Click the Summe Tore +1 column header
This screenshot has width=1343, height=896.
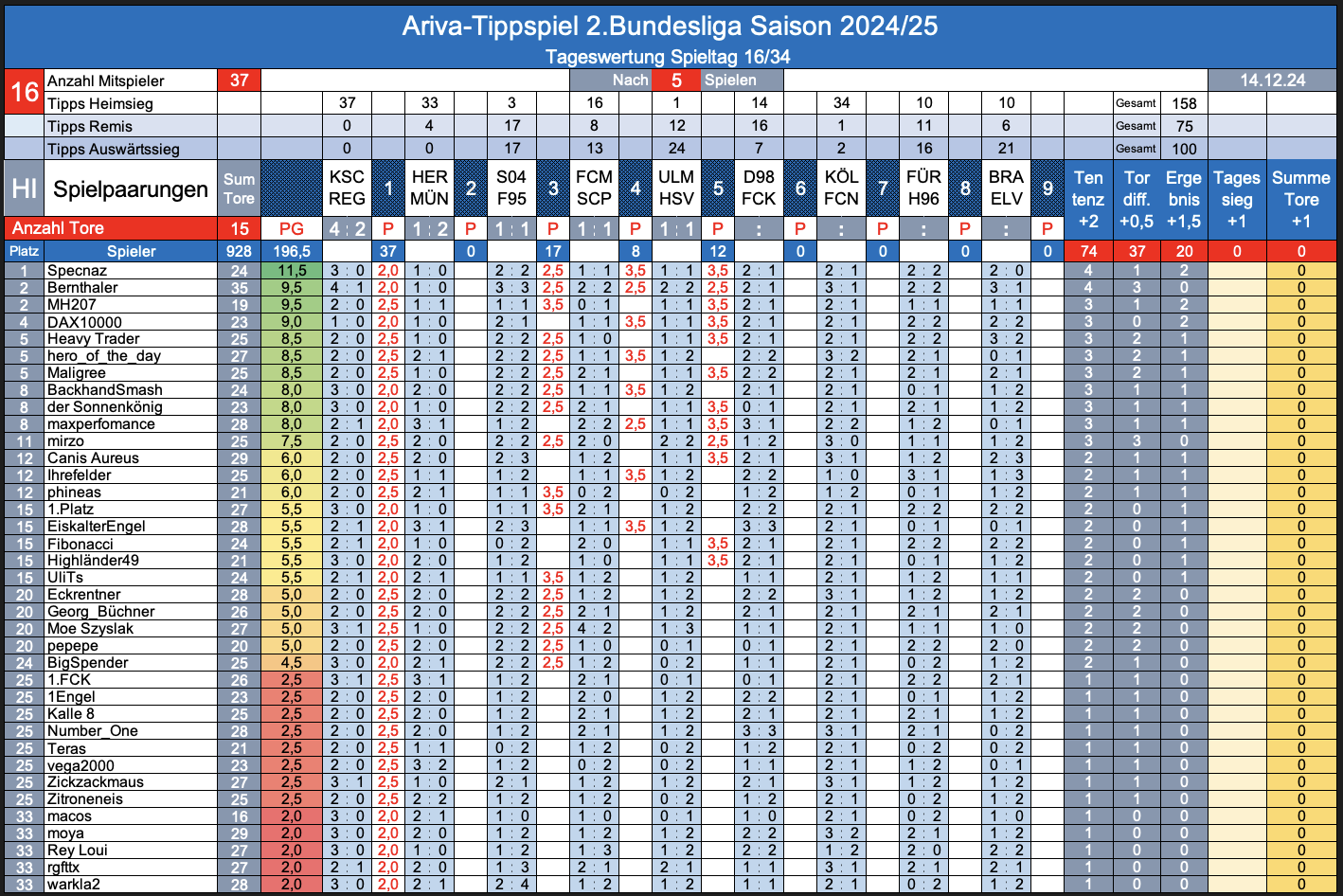tap(1301, 199)
